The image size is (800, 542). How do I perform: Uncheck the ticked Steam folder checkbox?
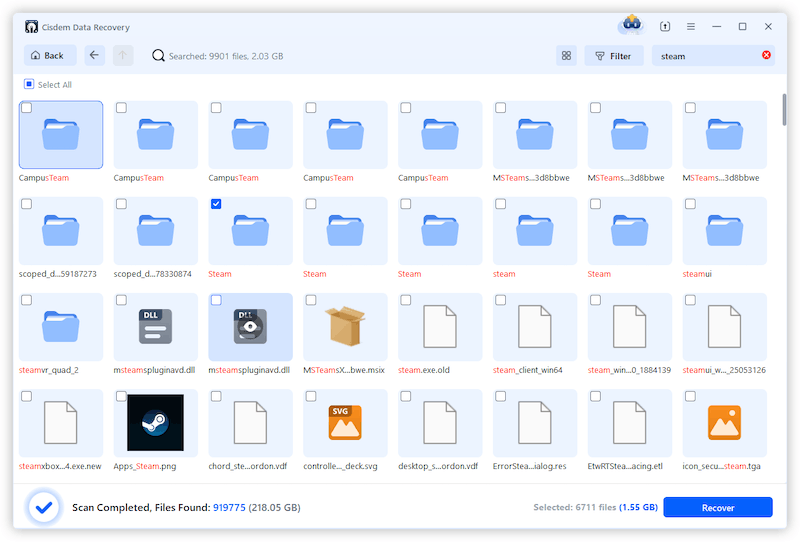[216, 204]
